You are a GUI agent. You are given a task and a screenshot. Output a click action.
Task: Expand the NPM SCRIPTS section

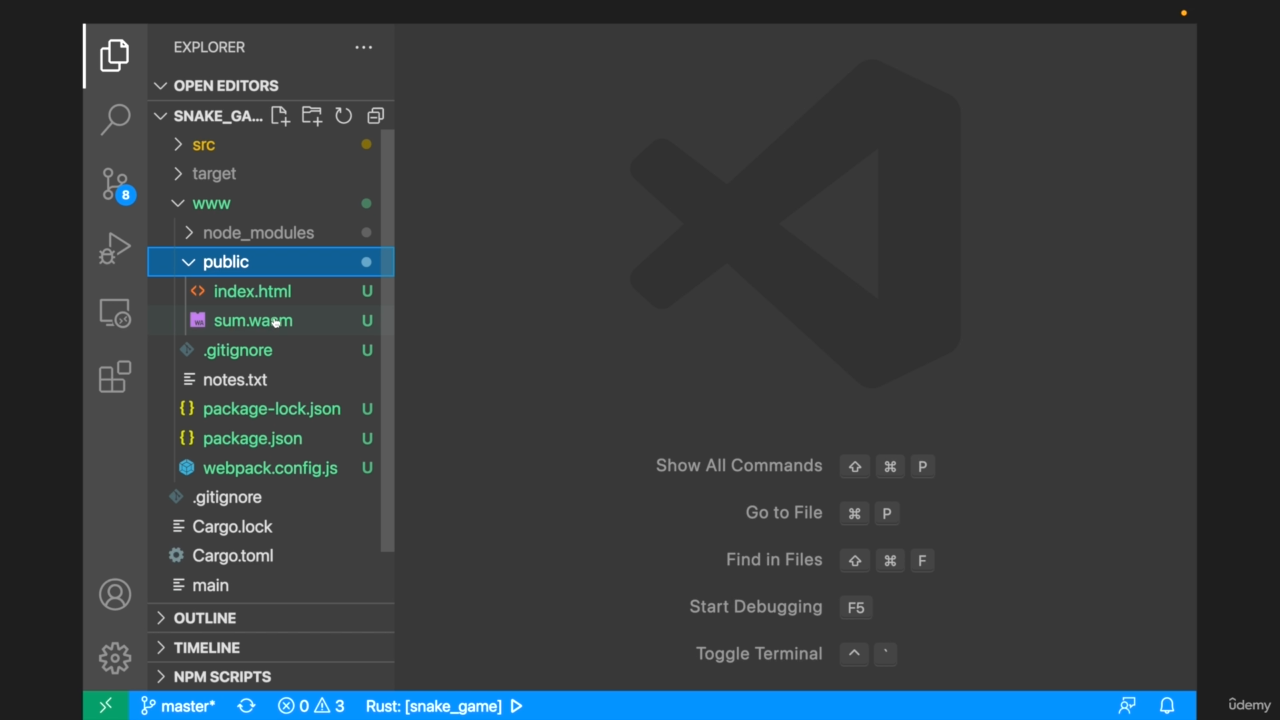[x=221, y=677]
